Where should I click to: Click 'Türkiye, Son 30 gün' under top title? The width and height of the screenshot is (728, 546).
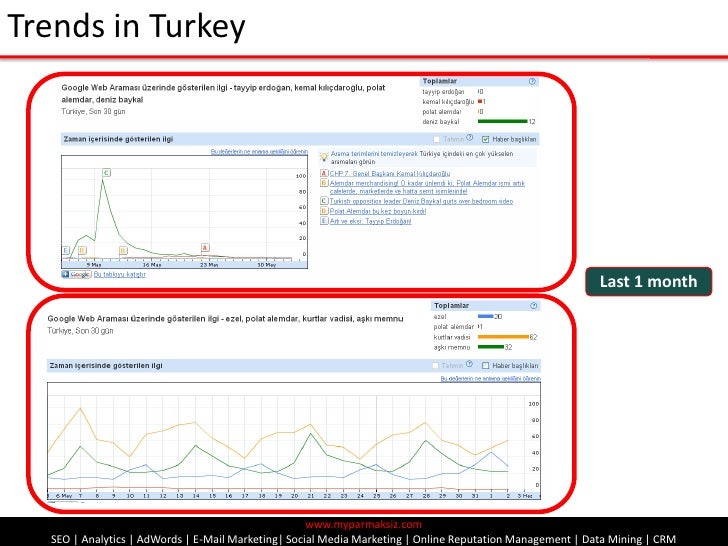click(93, 111)
